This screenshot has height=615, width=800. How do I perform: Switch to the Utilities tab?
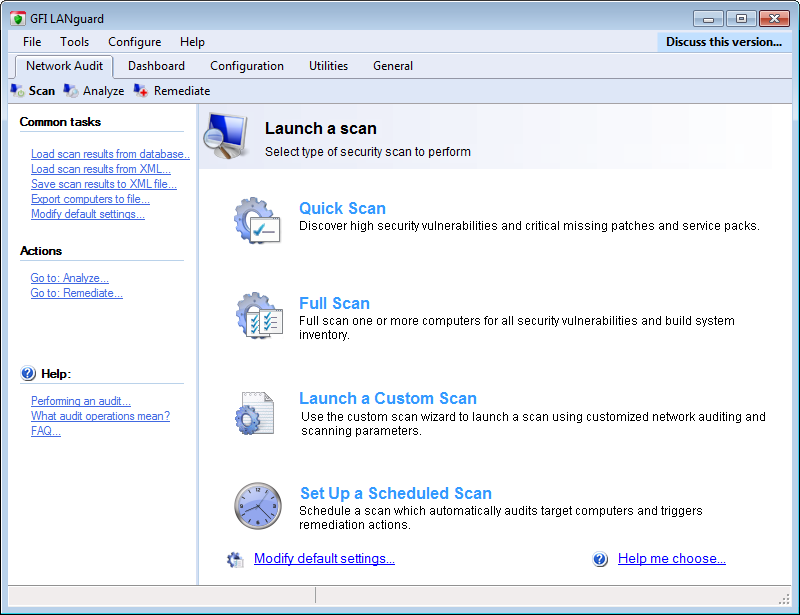click(x=329, y=66)
